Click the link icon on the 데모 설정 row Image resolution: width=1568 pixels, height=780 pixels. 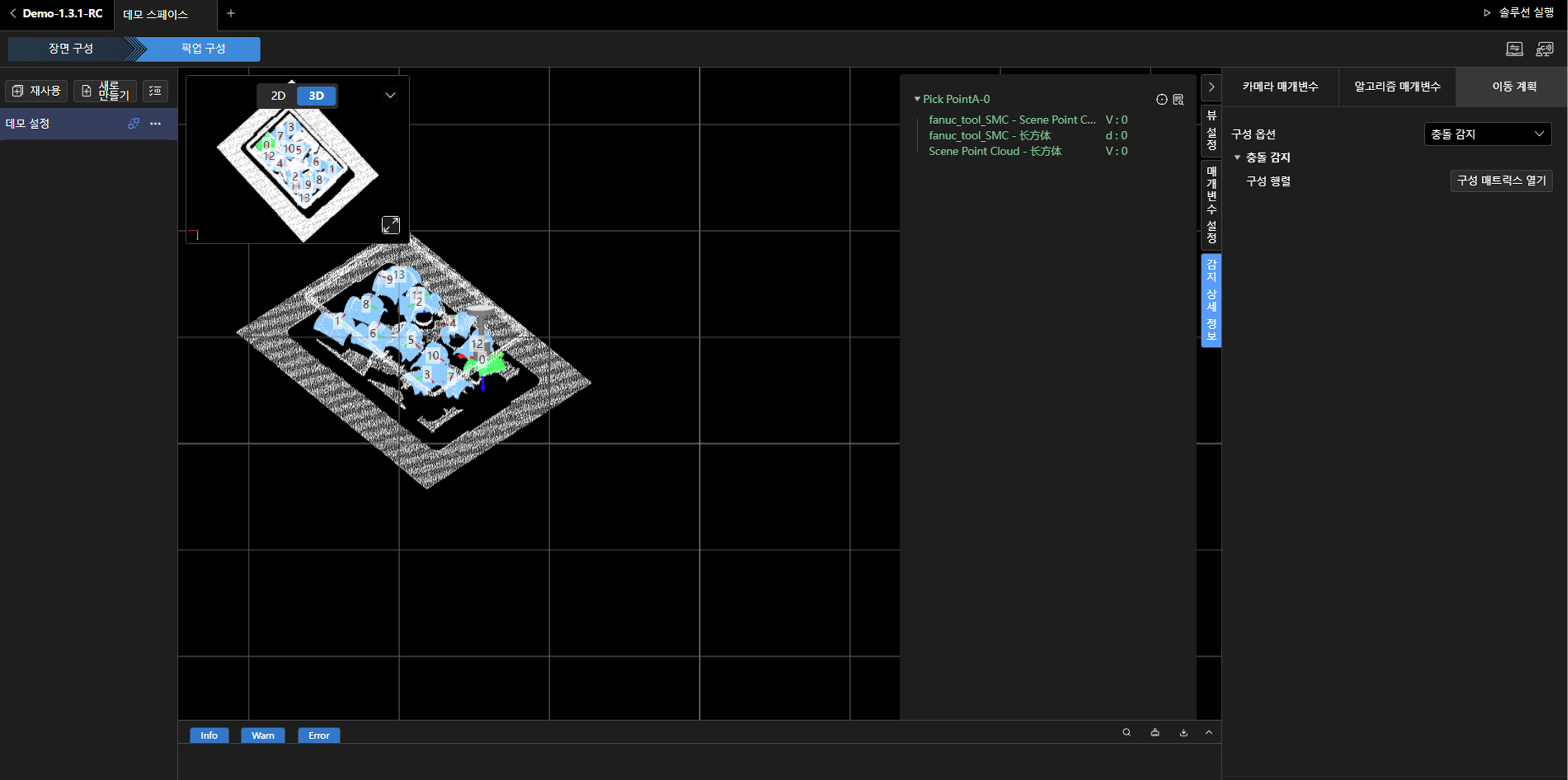pos(133,124)
